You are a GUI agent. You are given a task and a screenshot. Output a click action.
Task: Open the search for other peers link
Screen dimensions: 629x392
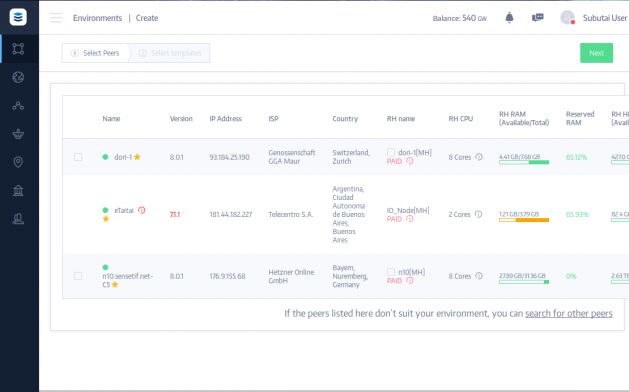click(569, 313)
